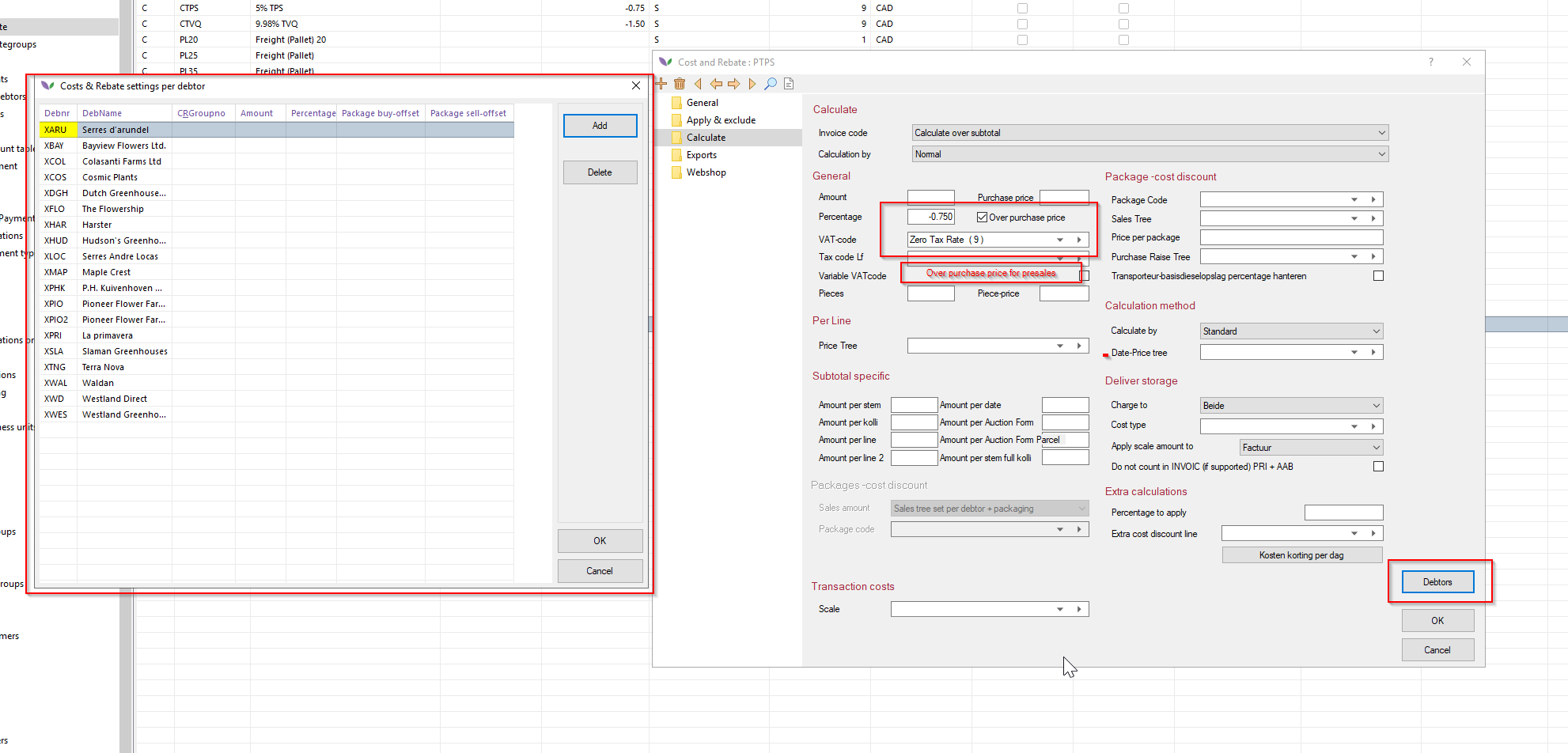Viewport: 1568px width, 753px height.
Task: Open the VAT-code Zero Tax Rate dropdown
Action: click(x=1060, y=240)
